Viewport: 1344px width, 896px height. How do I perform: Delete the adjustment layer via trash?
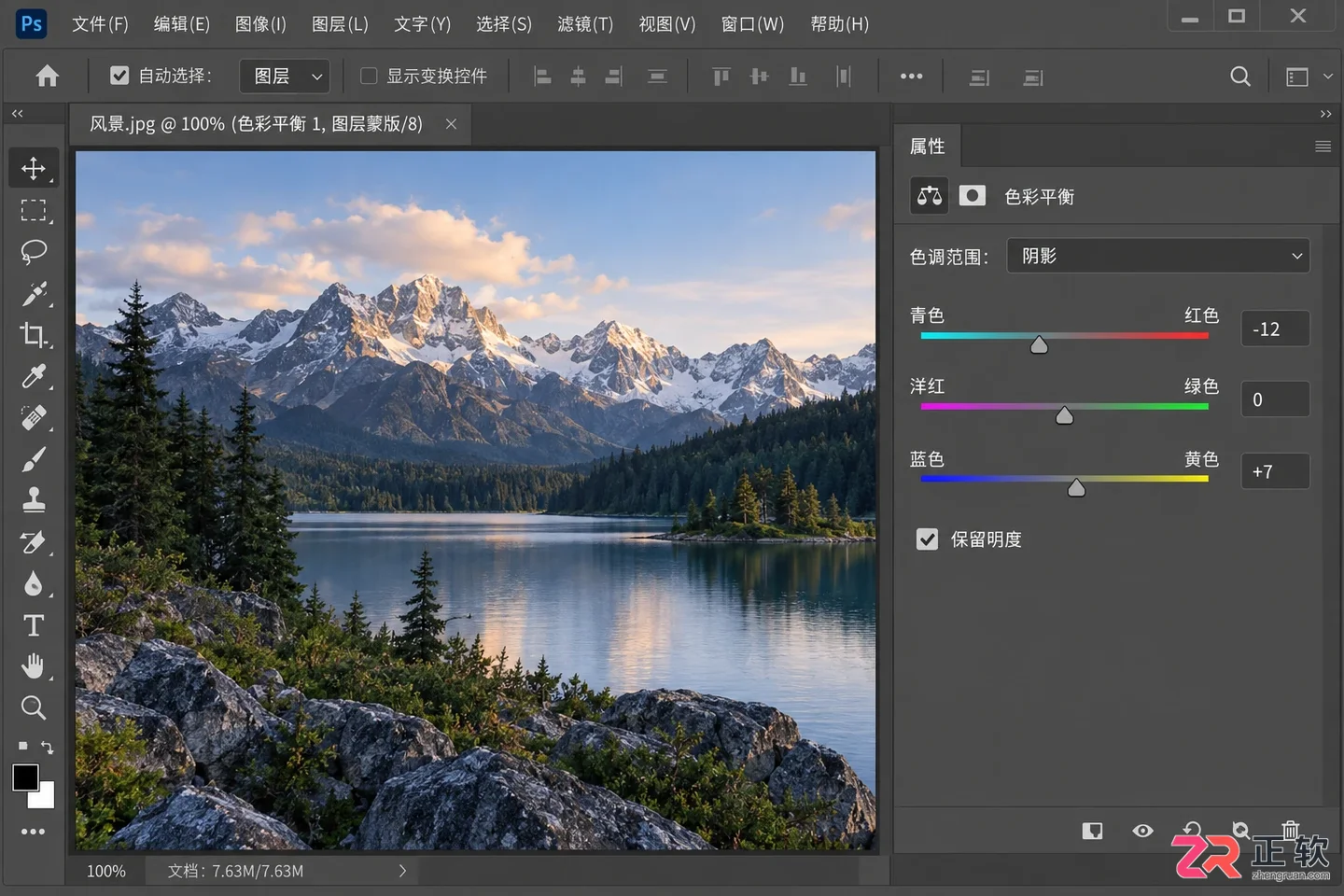[x=1290, y=830]
